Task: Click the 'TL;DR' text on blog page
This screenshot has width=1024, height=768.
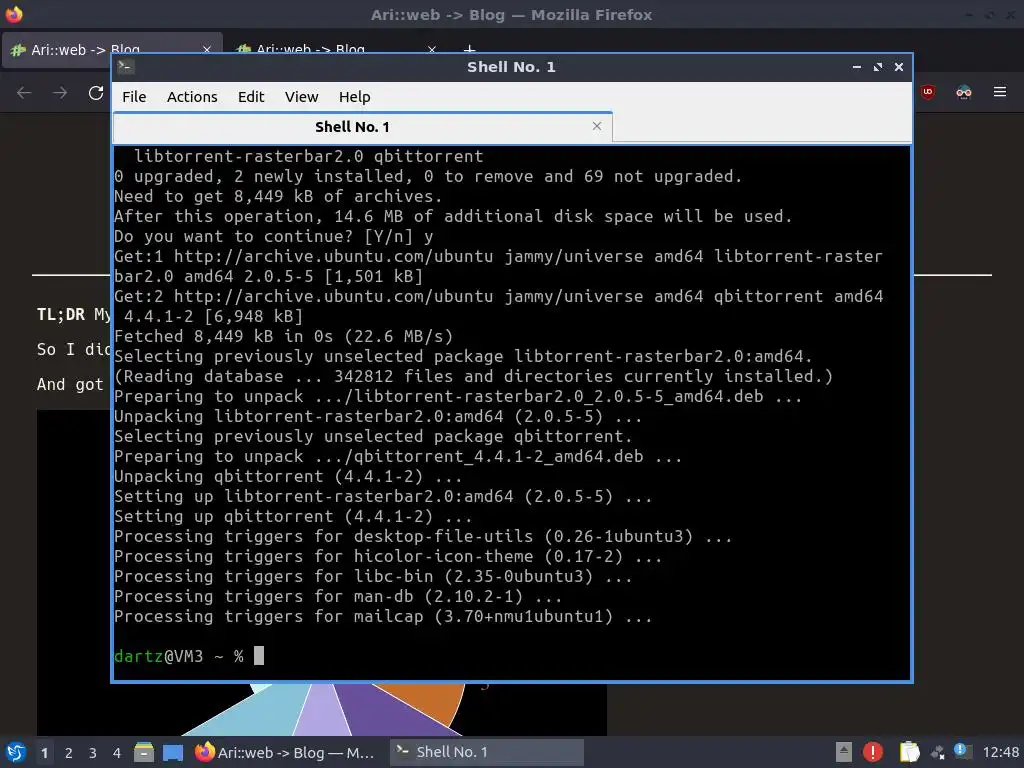Action: pyautogui.click(x=61, y=314)
